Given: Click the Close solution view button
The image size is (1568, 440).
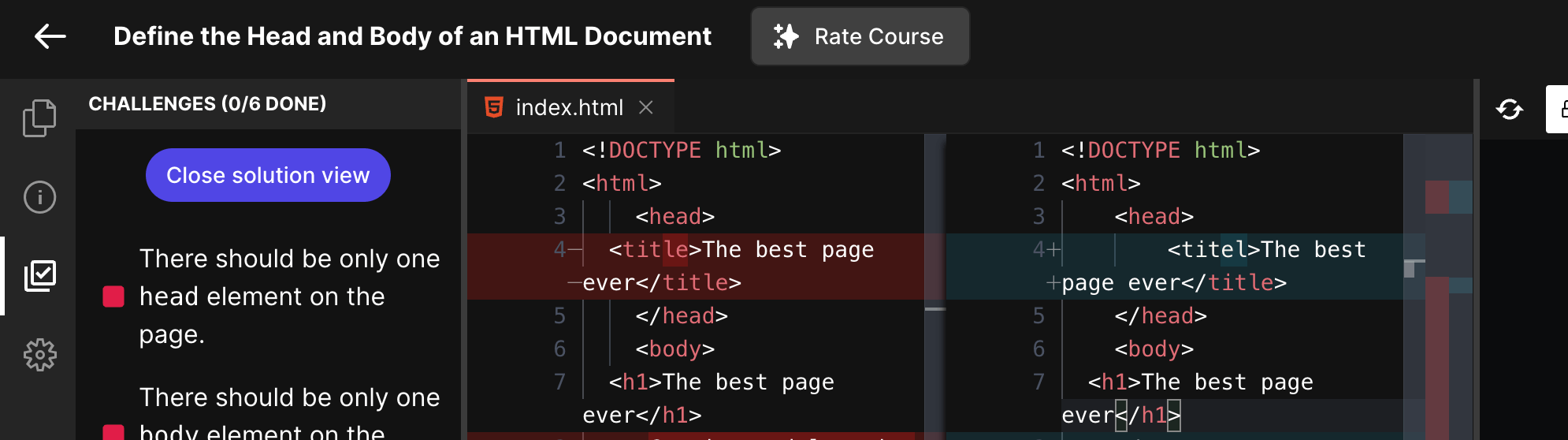Looking at the screenshot, I should point(268,175).
